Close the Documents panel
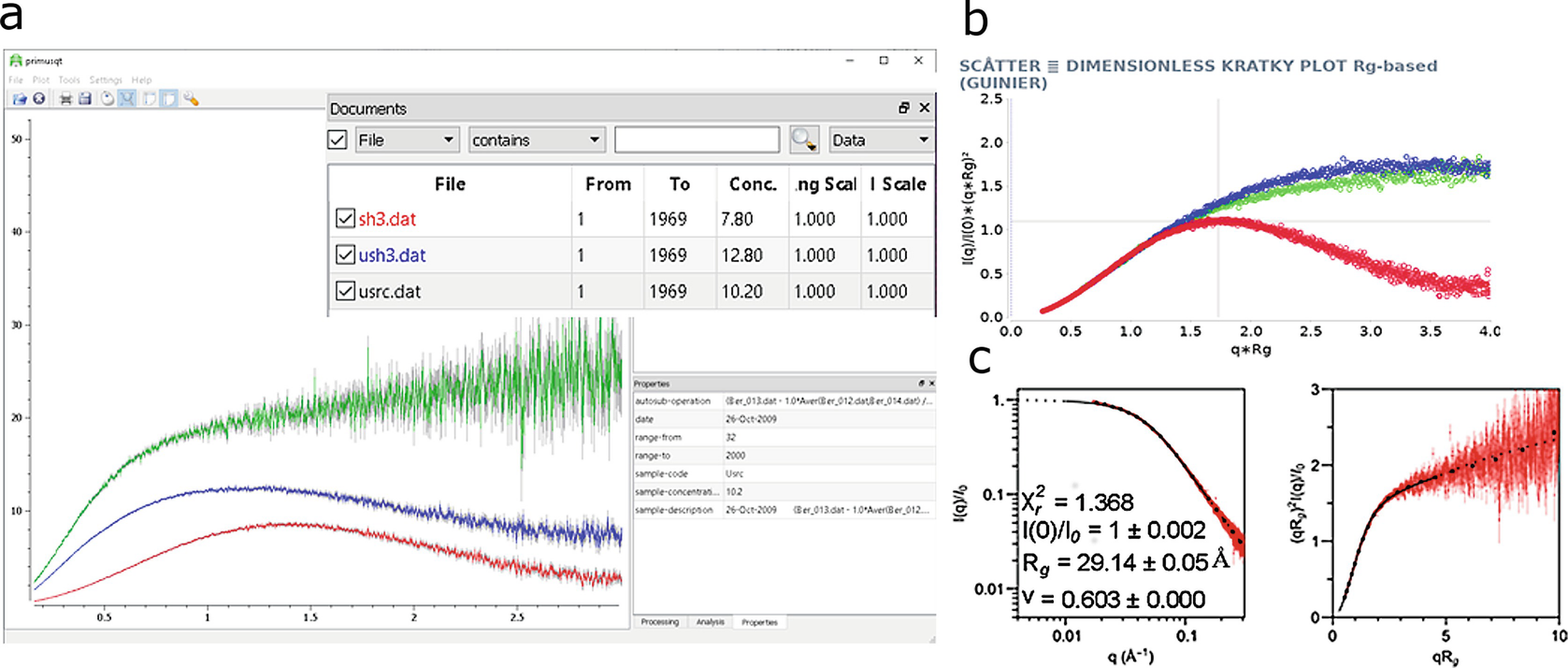 pyautogui.click(x=924, y=108)
